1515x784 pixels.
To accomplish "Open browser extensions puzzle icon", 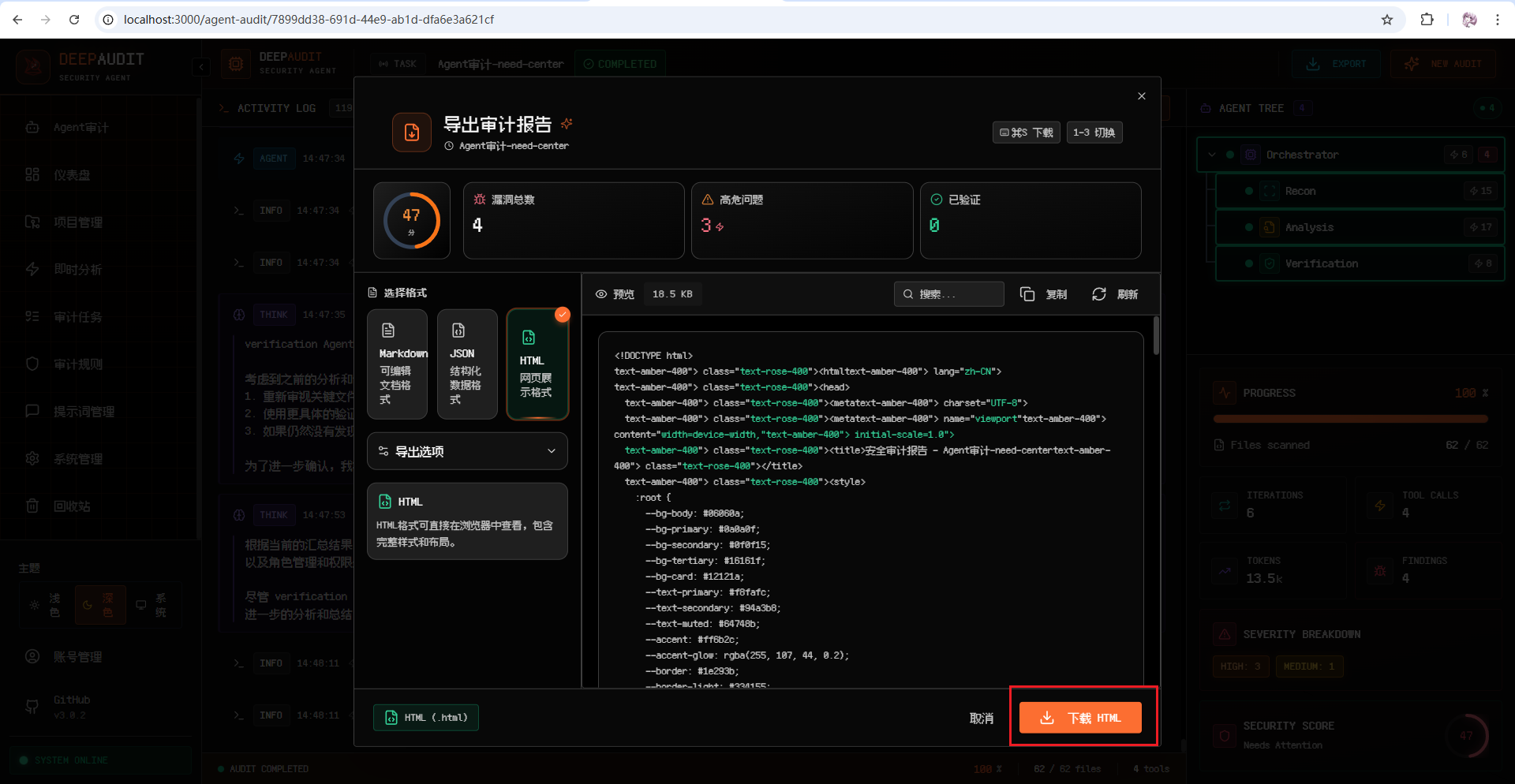I will [x=1427, y=20].
